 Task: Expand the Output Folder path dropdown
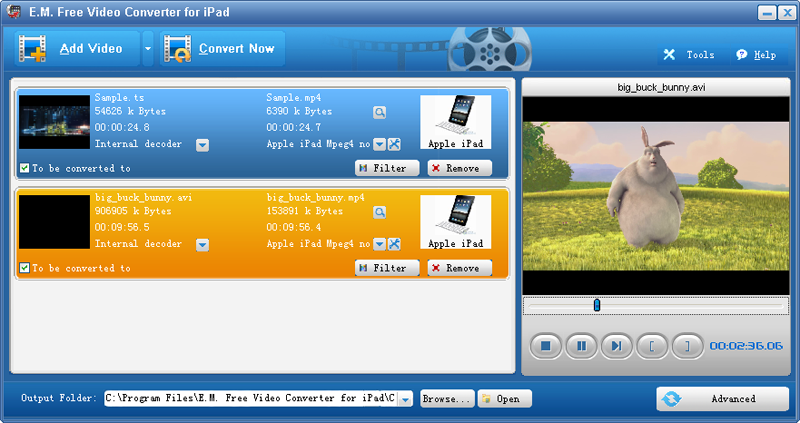[406, 399]
